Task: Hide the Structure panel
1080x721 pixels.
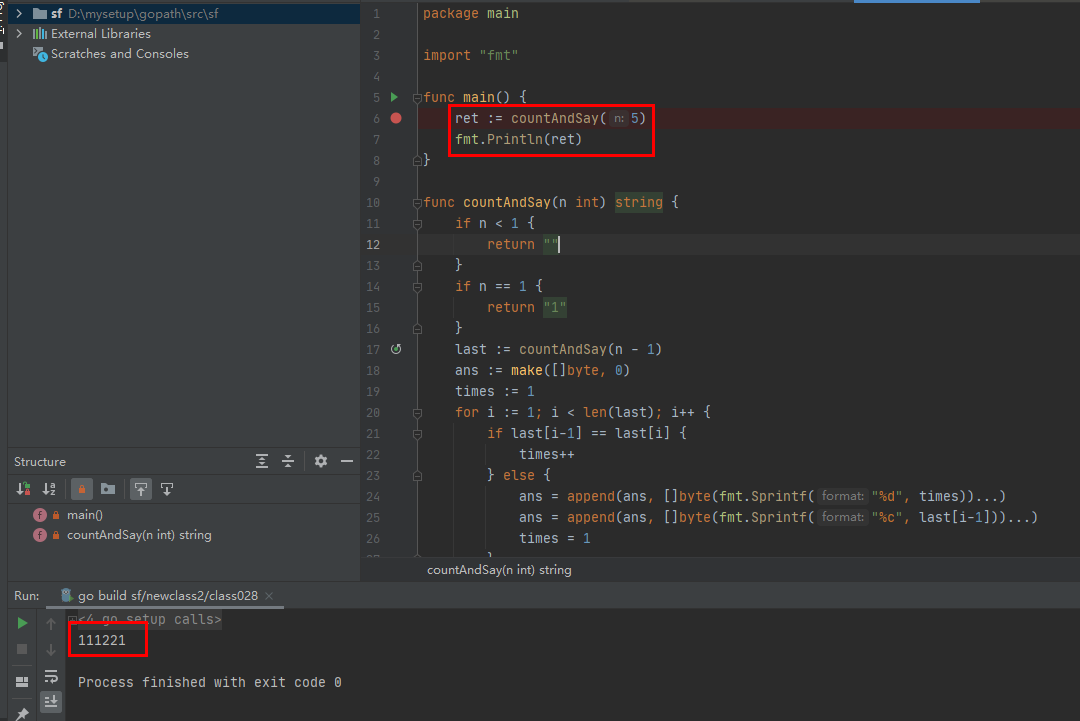Action: (347, 461)
